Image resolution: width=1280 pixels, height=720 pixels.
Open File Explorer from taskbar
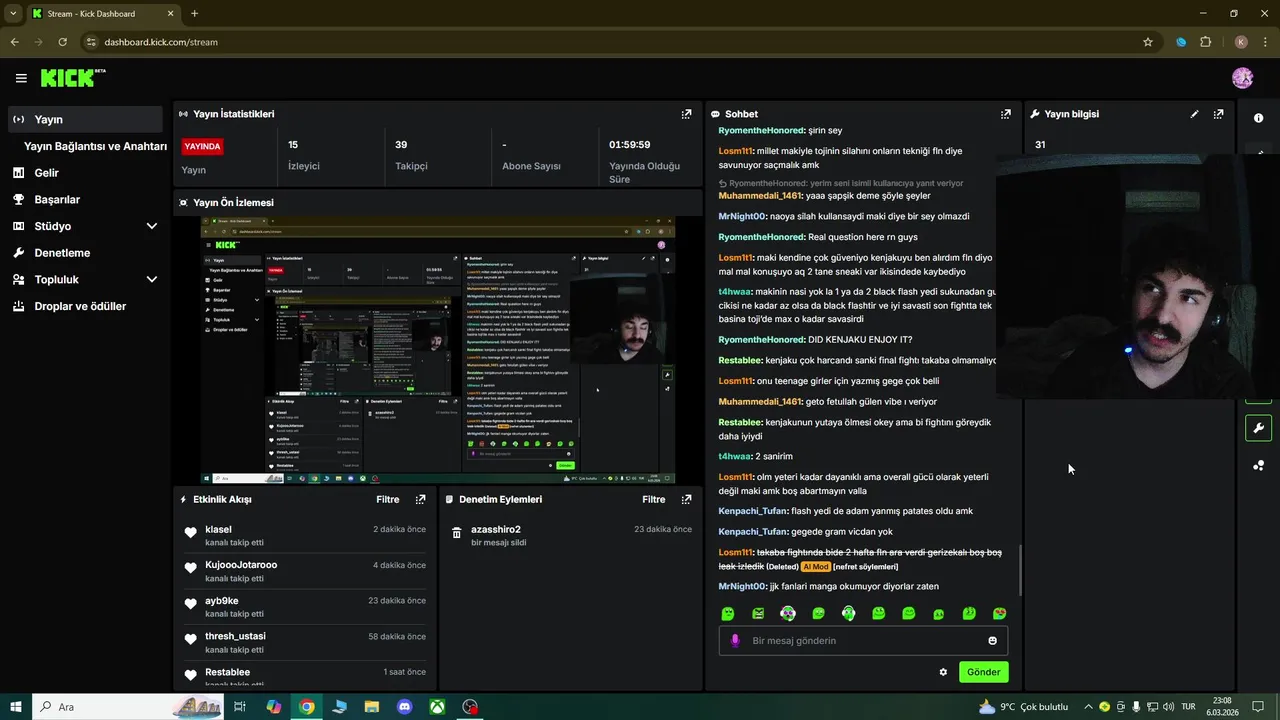pos(372,707)
